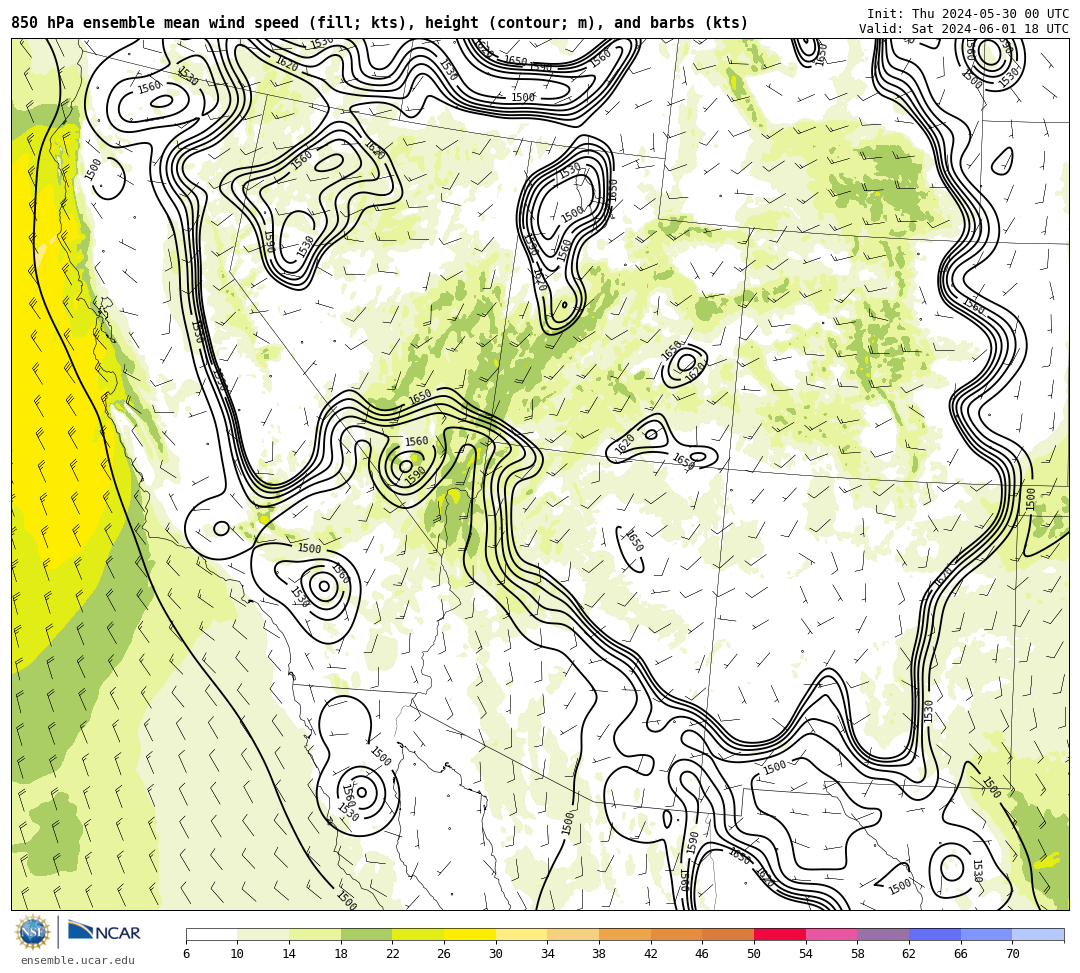
Task: Click the colorbar tick label '26'
Action: [444, 954]
